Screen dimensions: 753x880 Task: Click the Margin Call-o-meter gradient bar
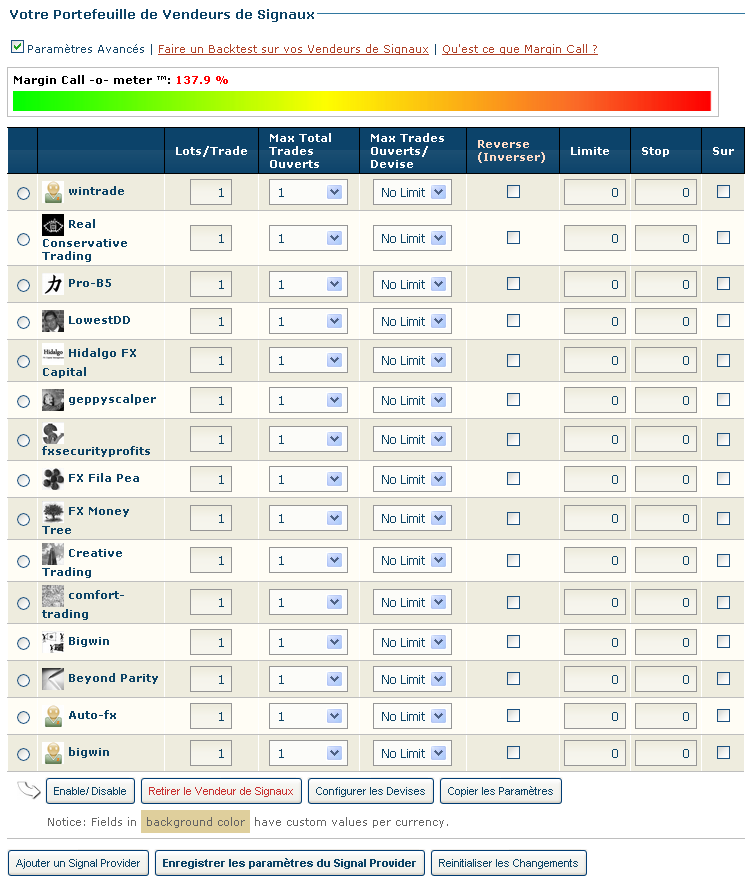click(361, 101)
